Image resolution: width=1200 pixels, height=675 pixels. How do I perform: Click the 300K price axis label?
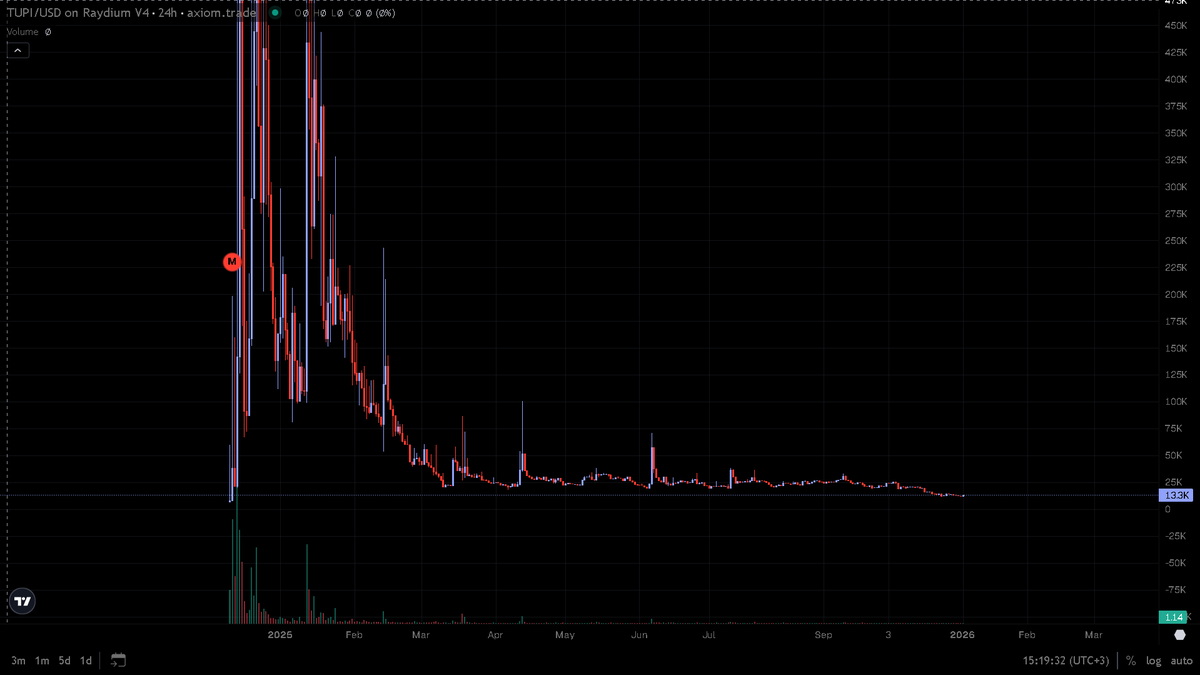click(x=1174, y=187)
